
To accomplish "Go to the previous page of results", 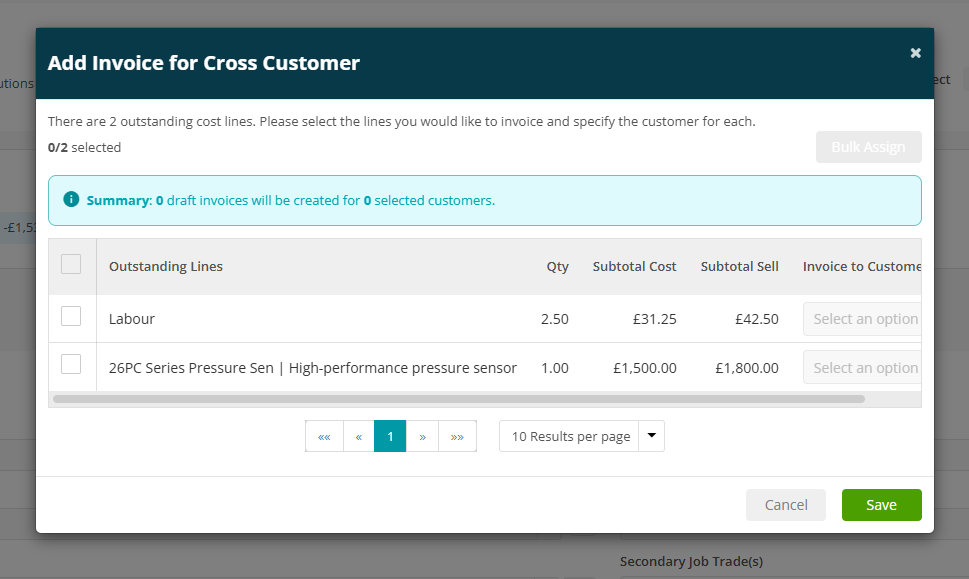I will click(359, 436).
